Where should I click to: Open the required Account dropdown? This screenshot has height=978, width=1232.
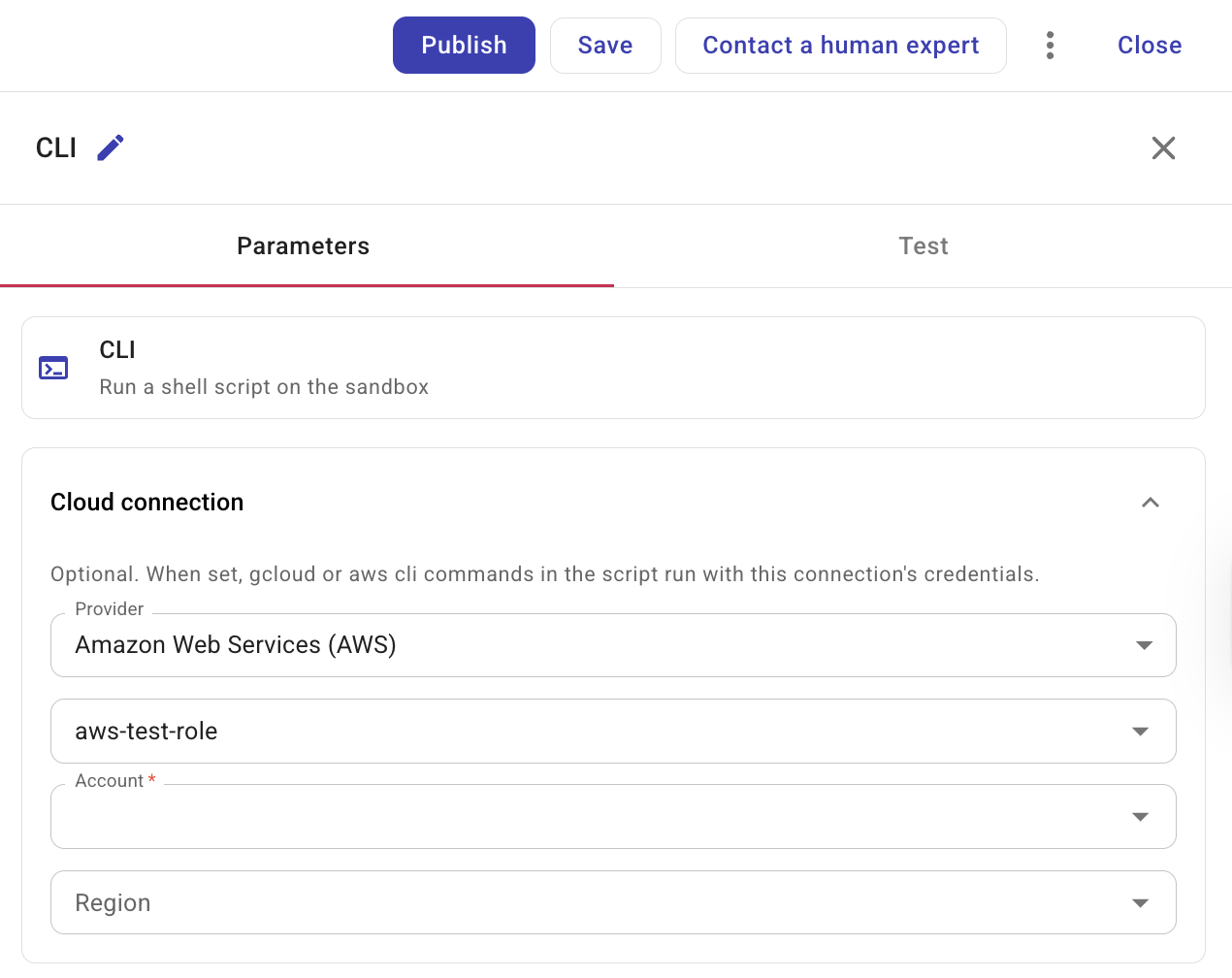click(x=1140, y=816)
